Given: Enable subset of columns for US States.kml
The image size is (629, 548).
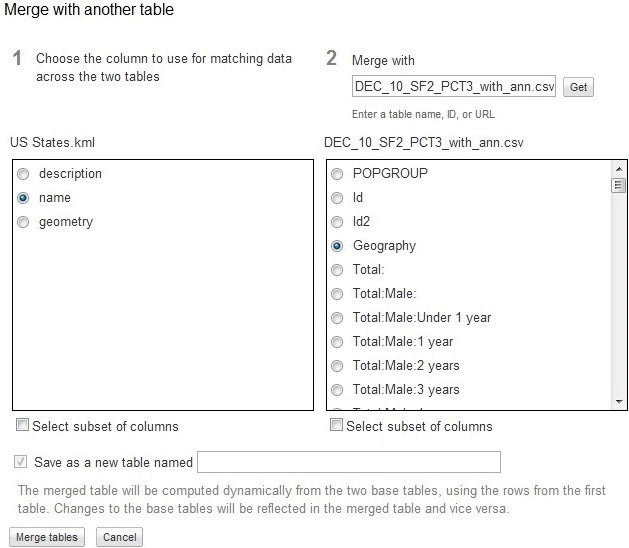Looking at the screenshot, I should 23,426.
